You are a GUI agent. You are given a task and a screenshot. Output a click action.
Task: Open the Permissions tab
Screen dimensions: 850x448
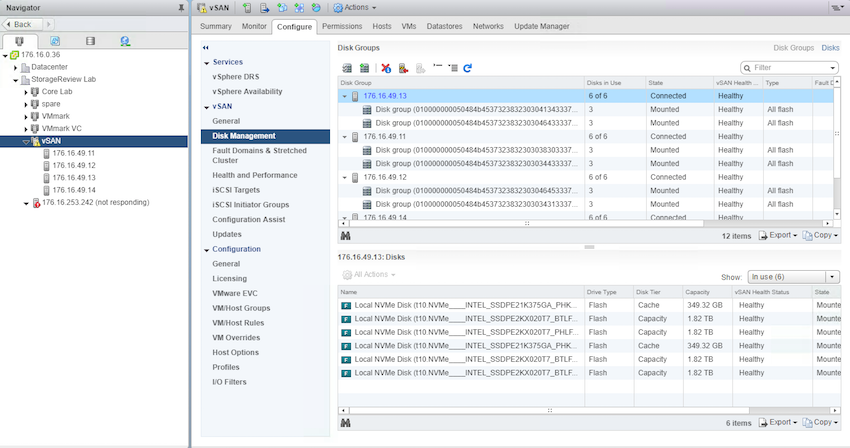[x=342, y=26]
